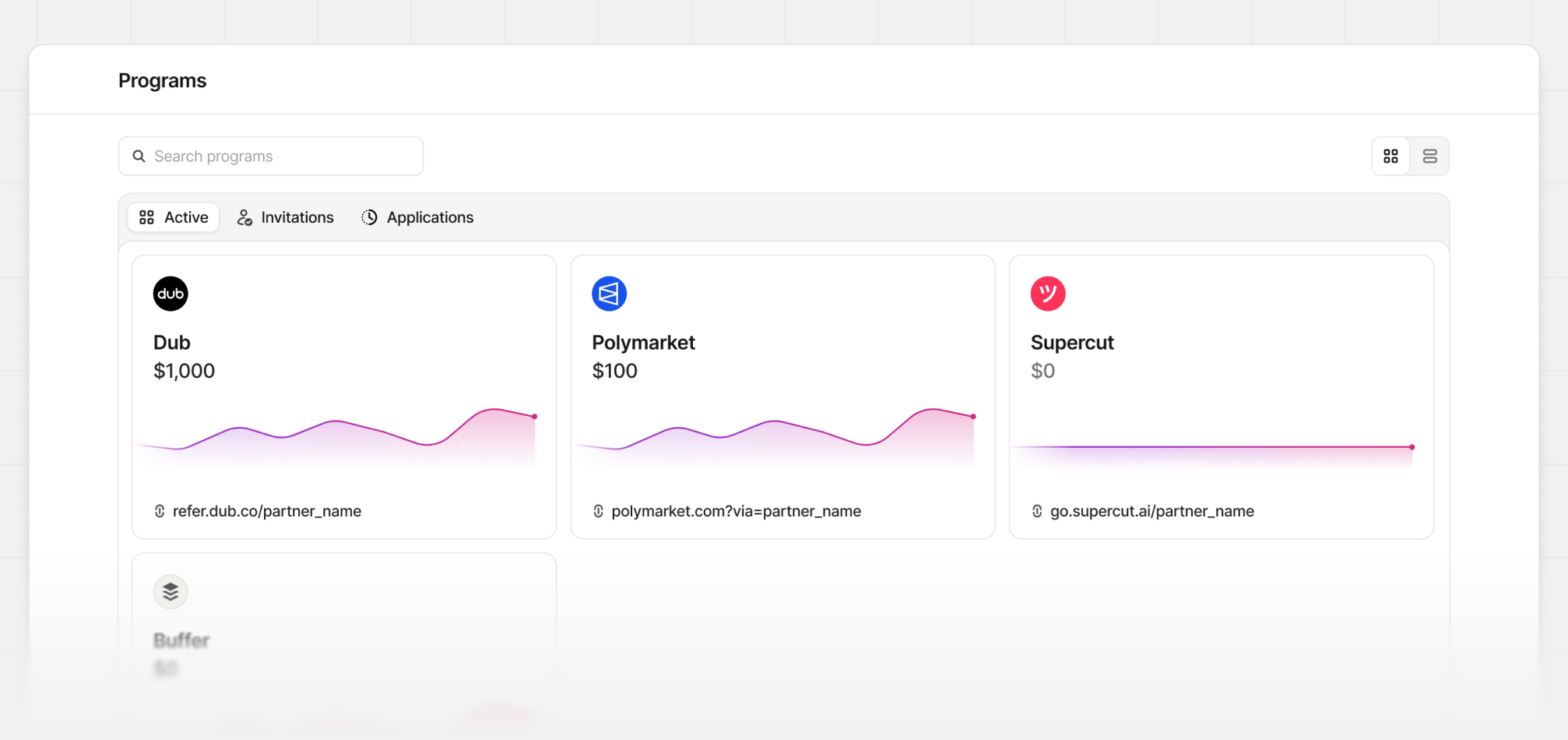
Task: Switch to grid view layout
Action: point(1391,156)
